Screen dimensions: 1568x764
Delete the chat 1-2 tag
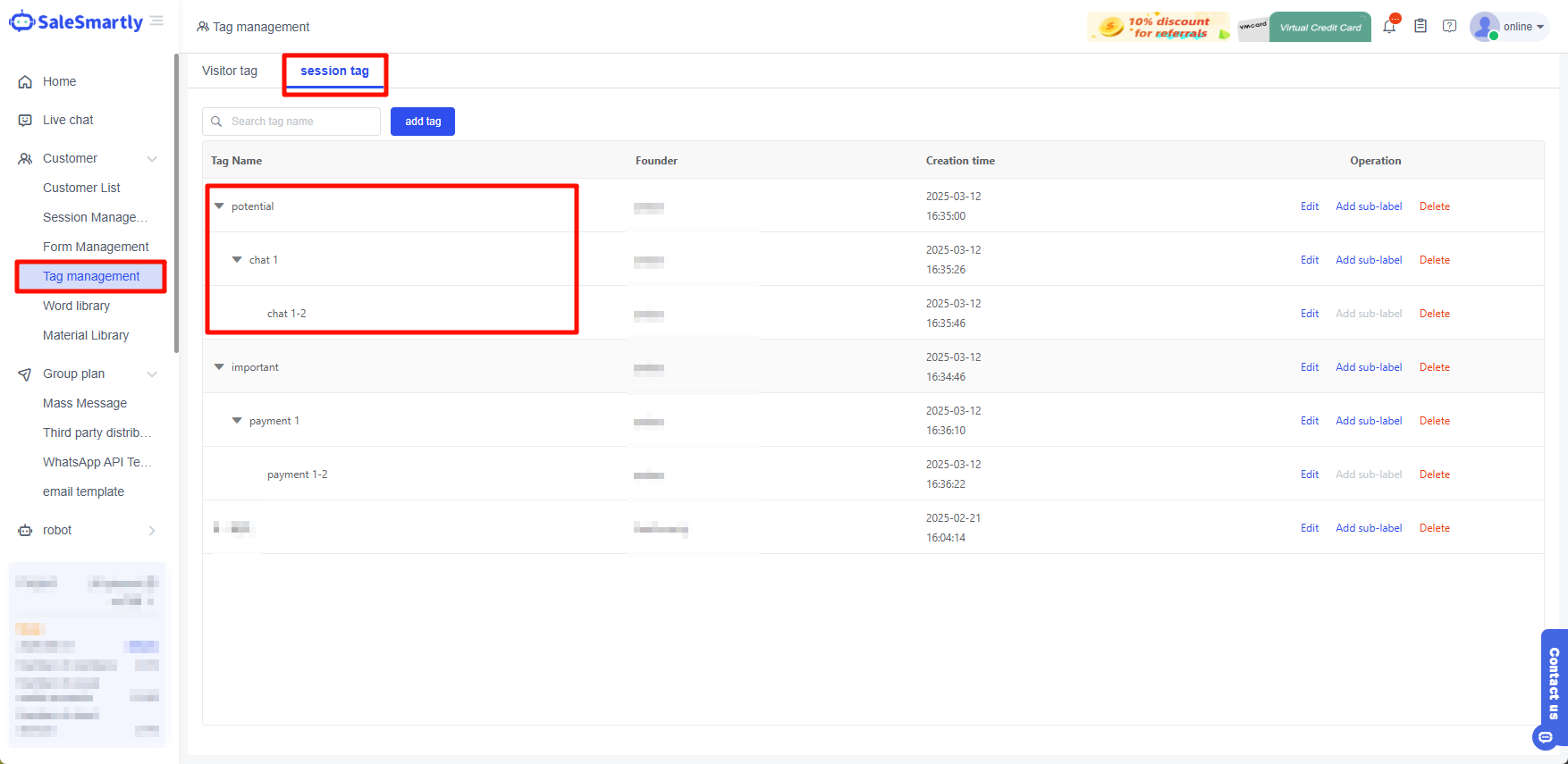pyautogui.click(x=1434, y=314)
